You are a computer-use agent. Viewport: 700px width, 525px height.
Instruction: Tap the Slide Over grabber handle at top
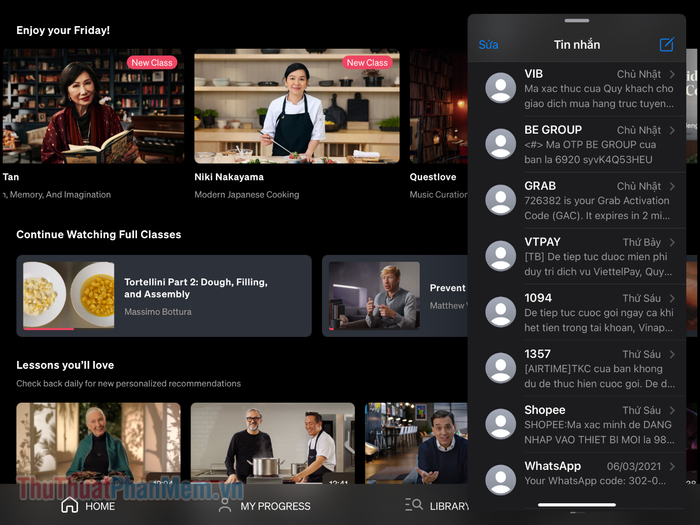coord(577,21)
